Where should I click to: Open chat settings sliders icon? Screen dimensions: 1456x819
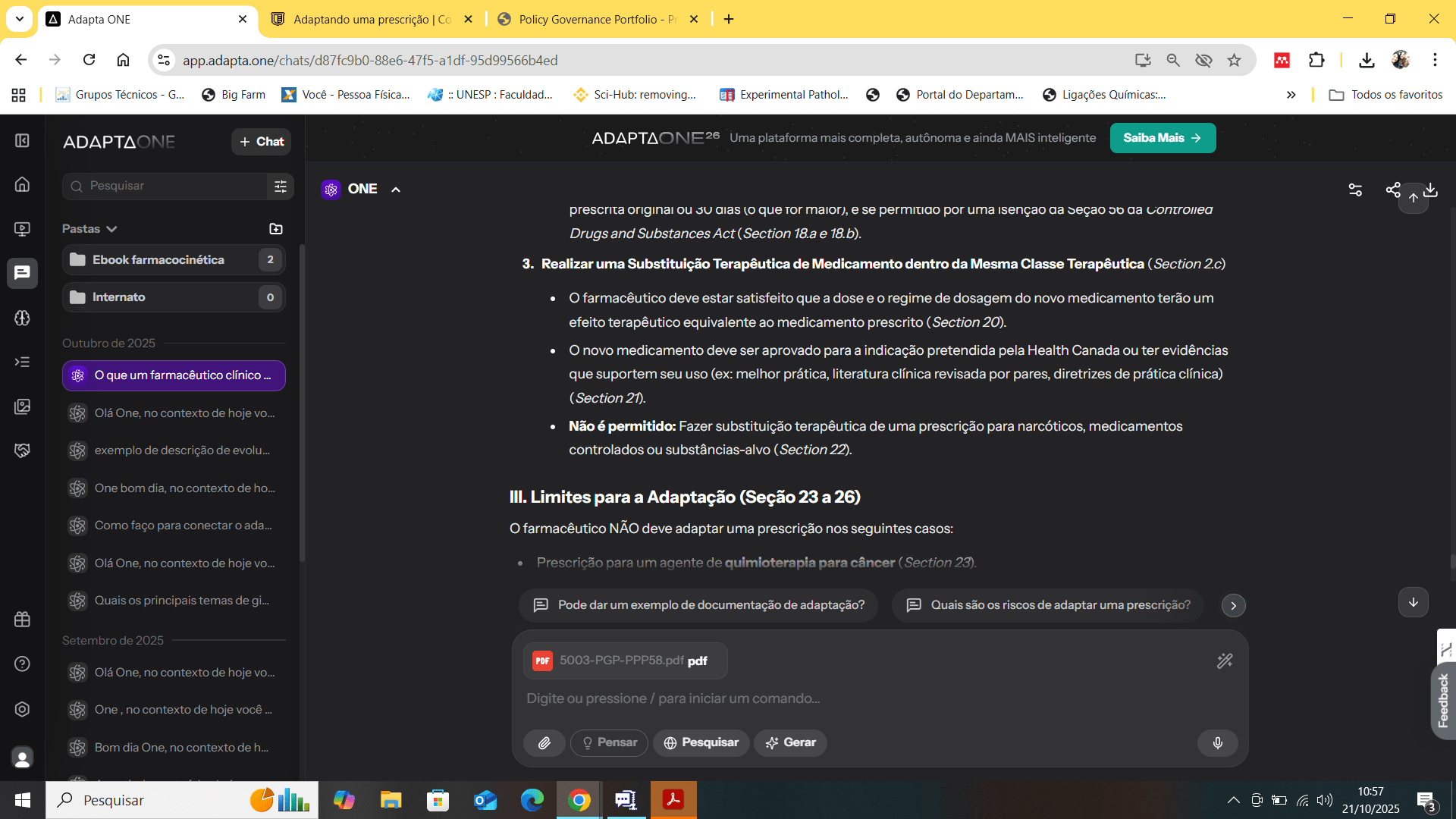[1355, 190]
